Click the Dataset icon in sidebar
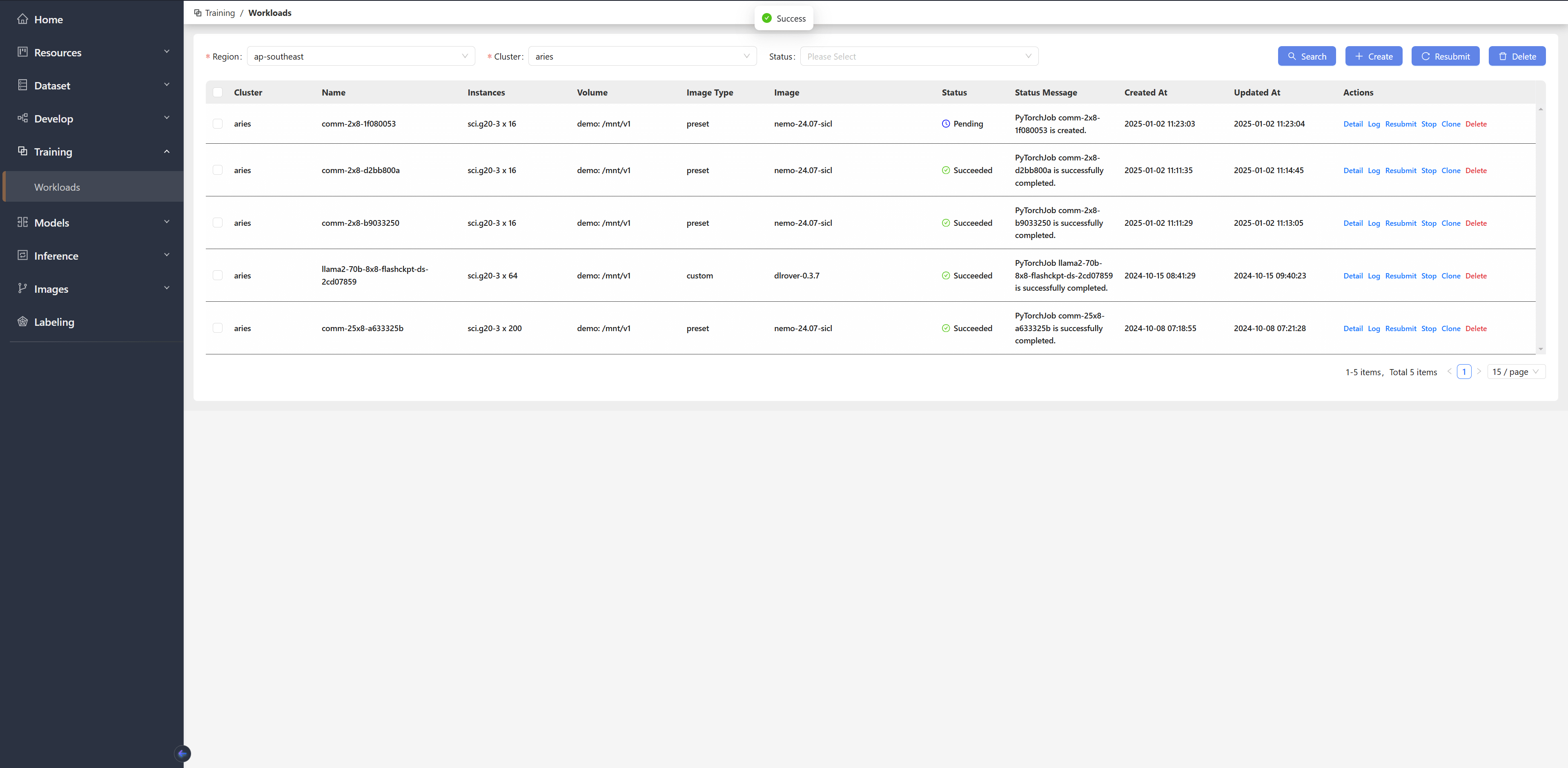The height and width of the screenshot is (768, 1568). coord(22,85)
